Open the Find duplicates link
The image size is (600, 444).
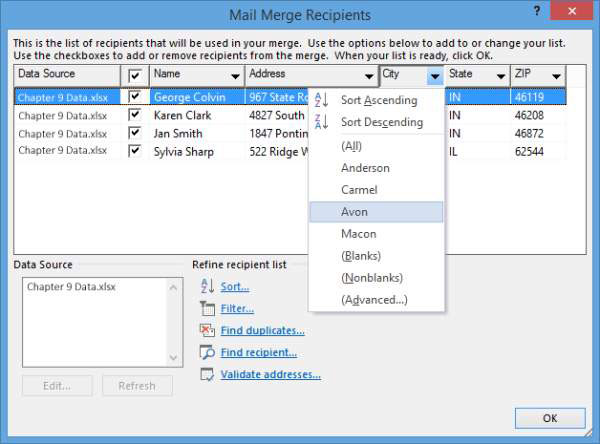point(262,330)
